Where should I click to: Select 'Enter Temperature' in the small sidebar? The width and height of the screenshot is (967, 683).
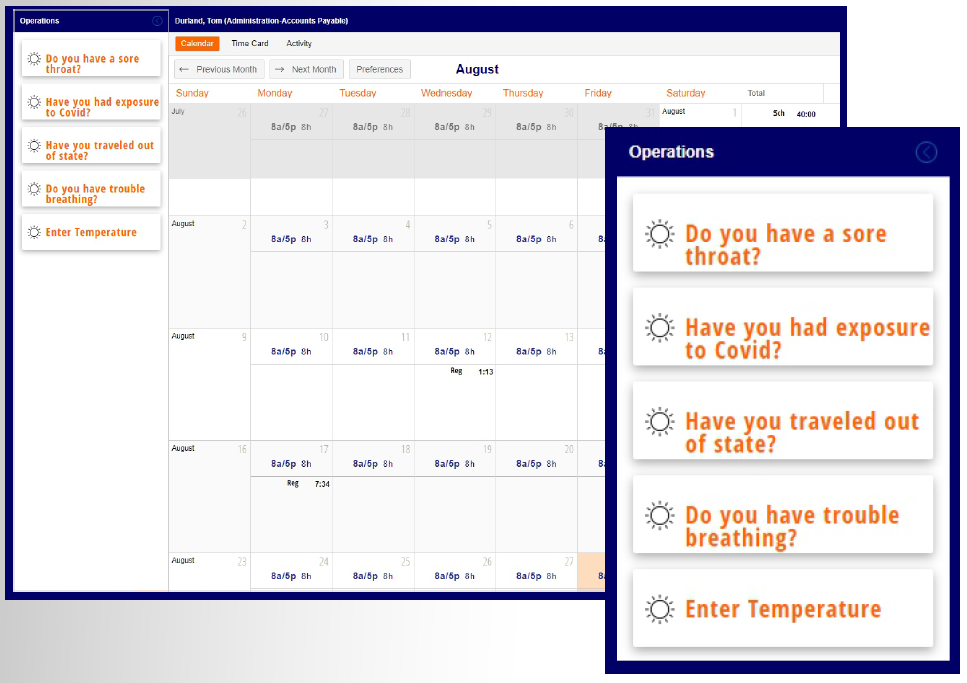click(x=91, y=232)
